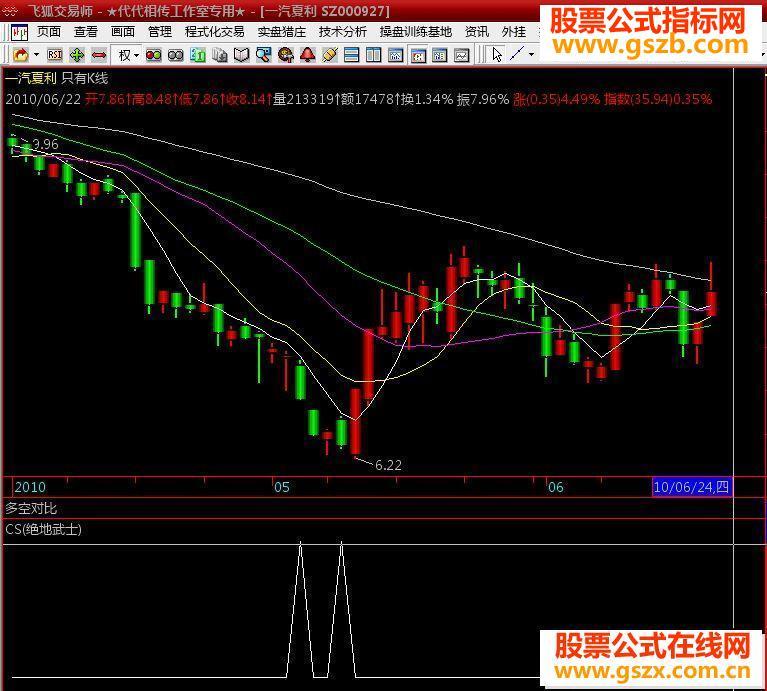
Task: Toggle the gray double circles toolbar button
Action: (176, 55)
